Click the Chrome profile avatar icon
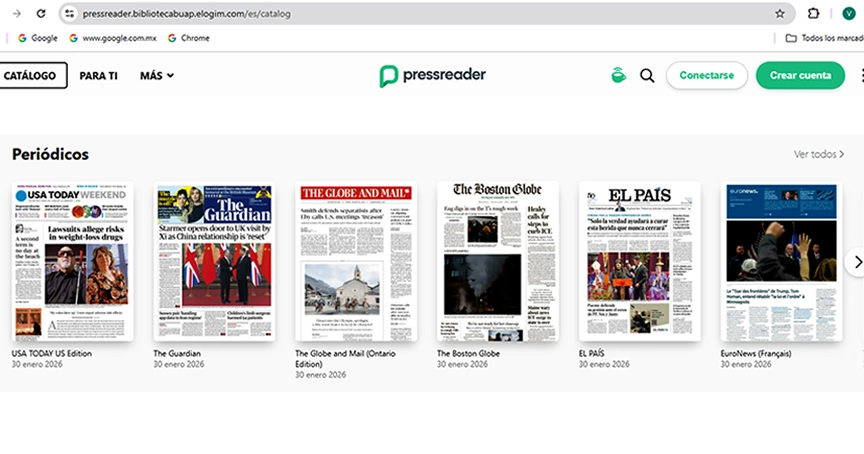The image size is (864, 454). pos(849,13)
